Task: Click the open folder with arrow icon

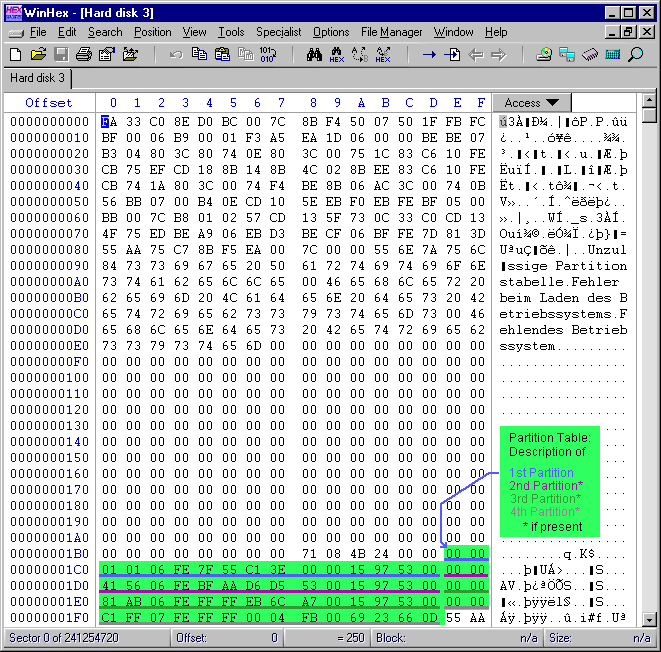Action: click(130, 55)
